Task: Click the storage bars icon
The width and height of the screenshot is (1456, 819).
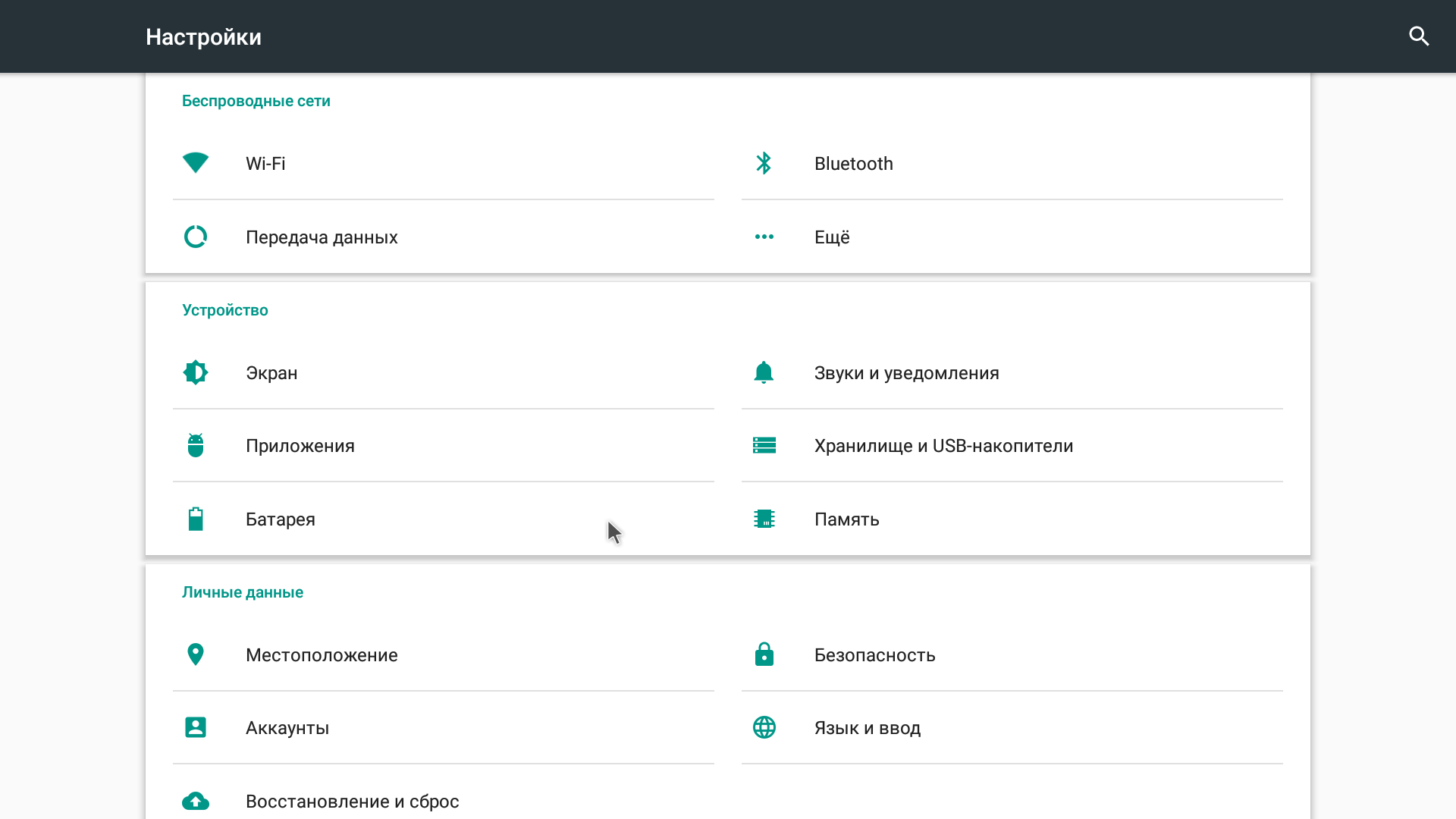Action: coord(764,445)
